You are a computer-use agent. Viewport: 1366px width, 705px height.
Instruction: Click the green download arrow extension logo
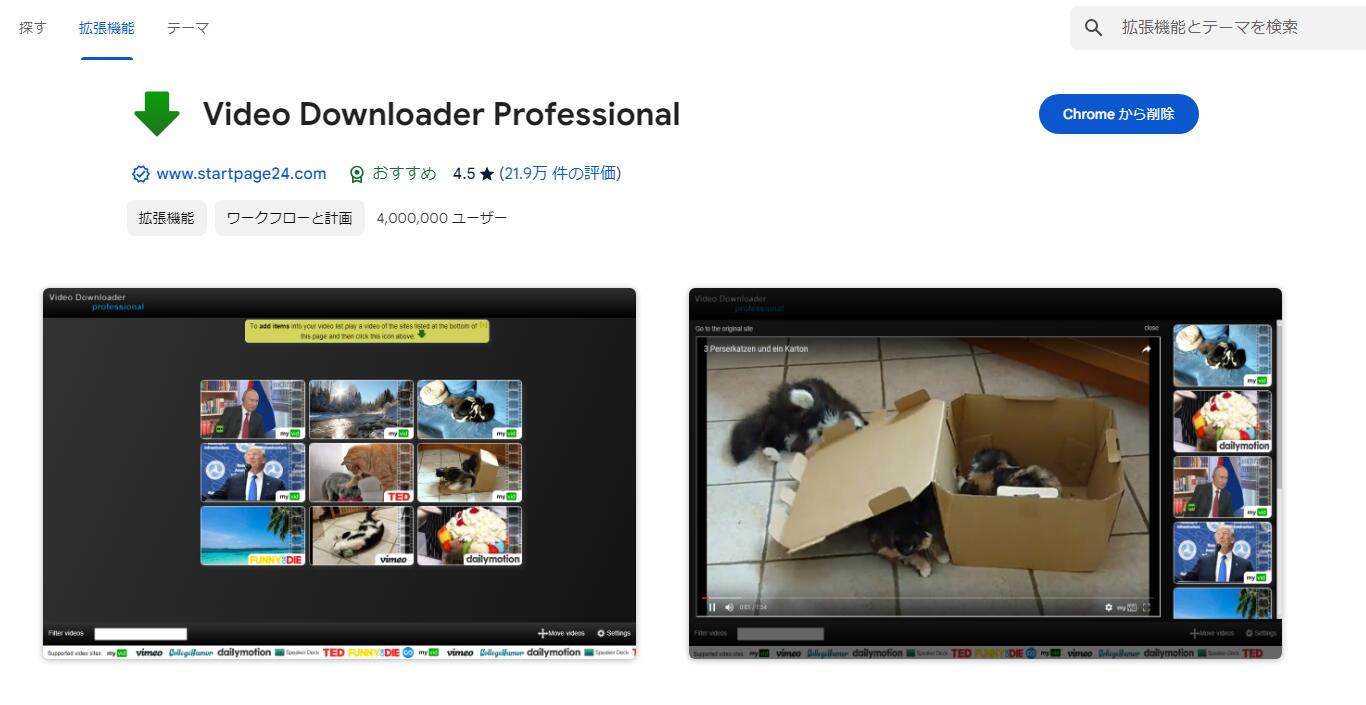[157, 113]
